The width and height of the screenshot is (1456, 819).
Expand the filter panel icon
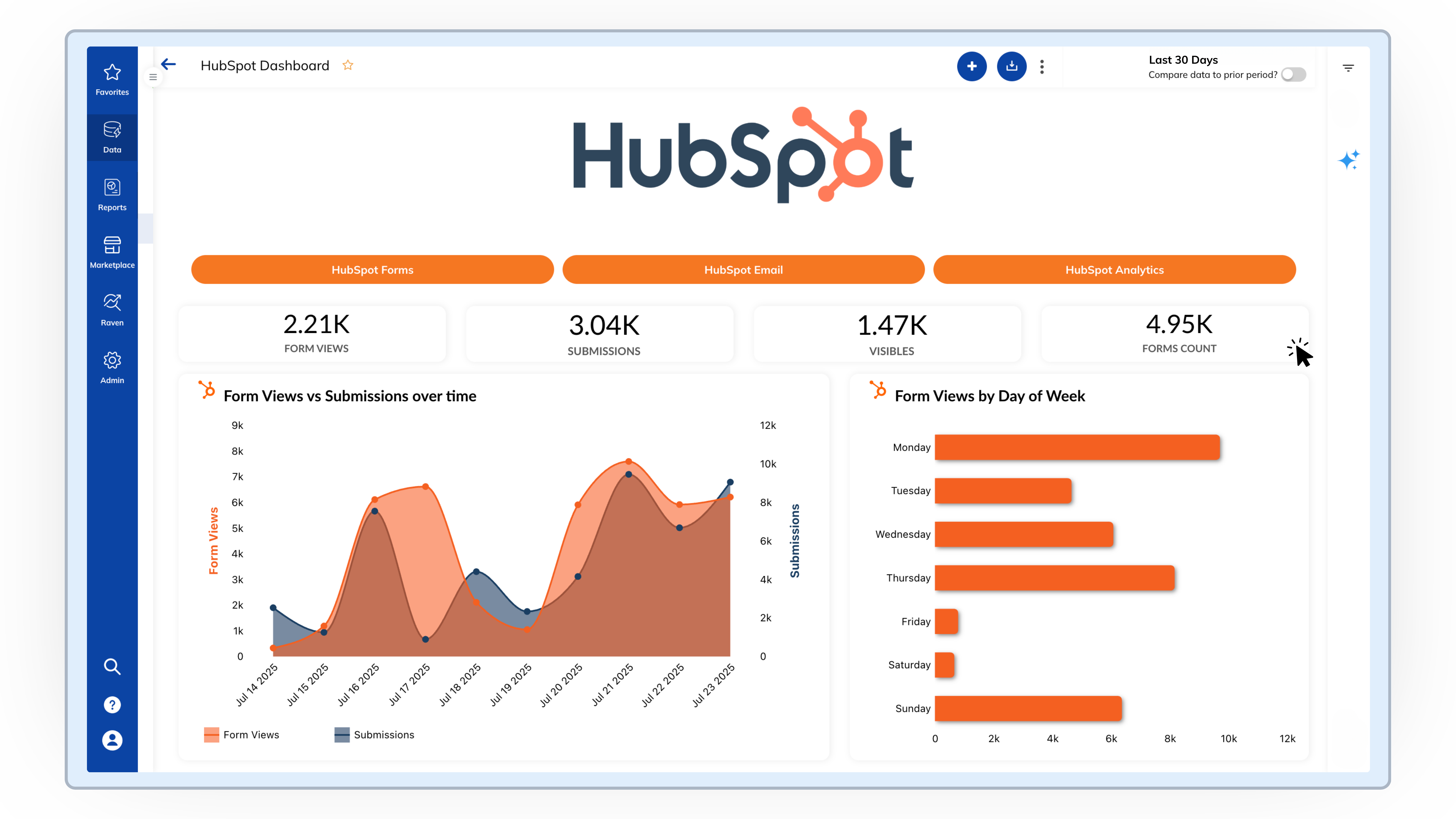tap(1348, 68)
